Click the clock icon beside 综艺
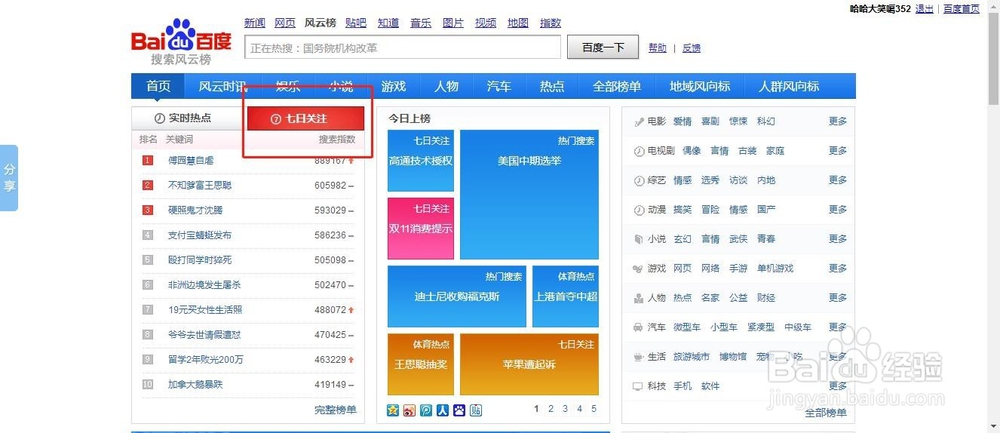 tap(638, 180)
